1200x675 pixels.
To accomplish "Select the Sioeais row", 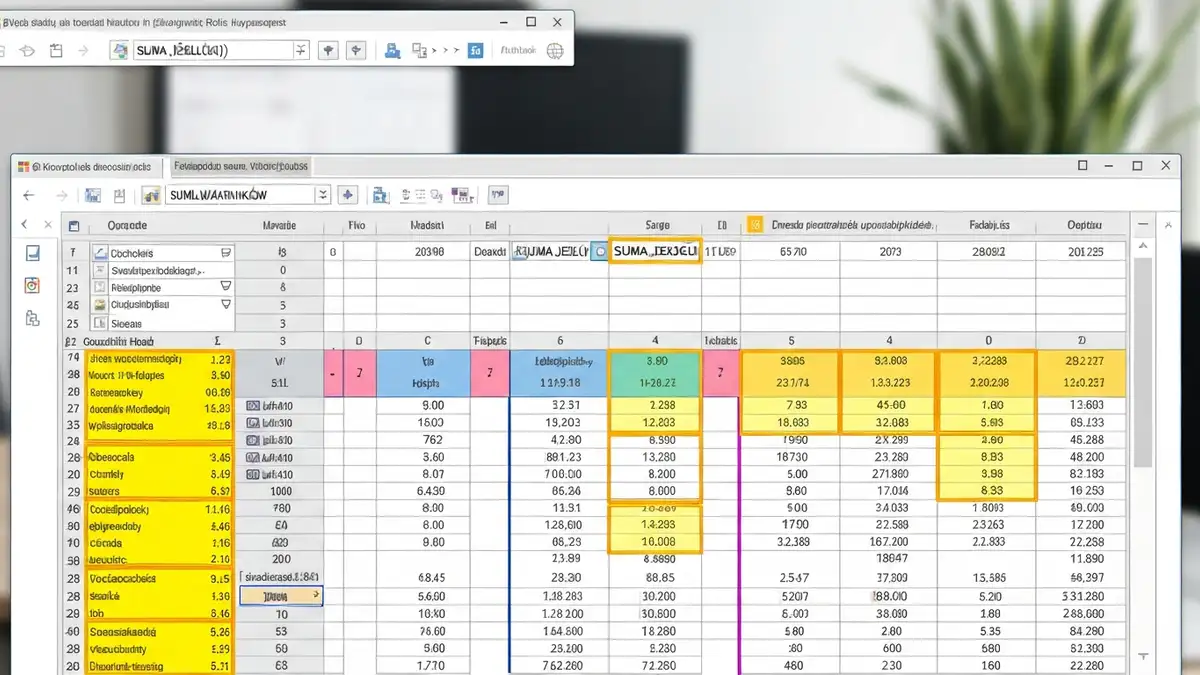I will coord(163,324).
